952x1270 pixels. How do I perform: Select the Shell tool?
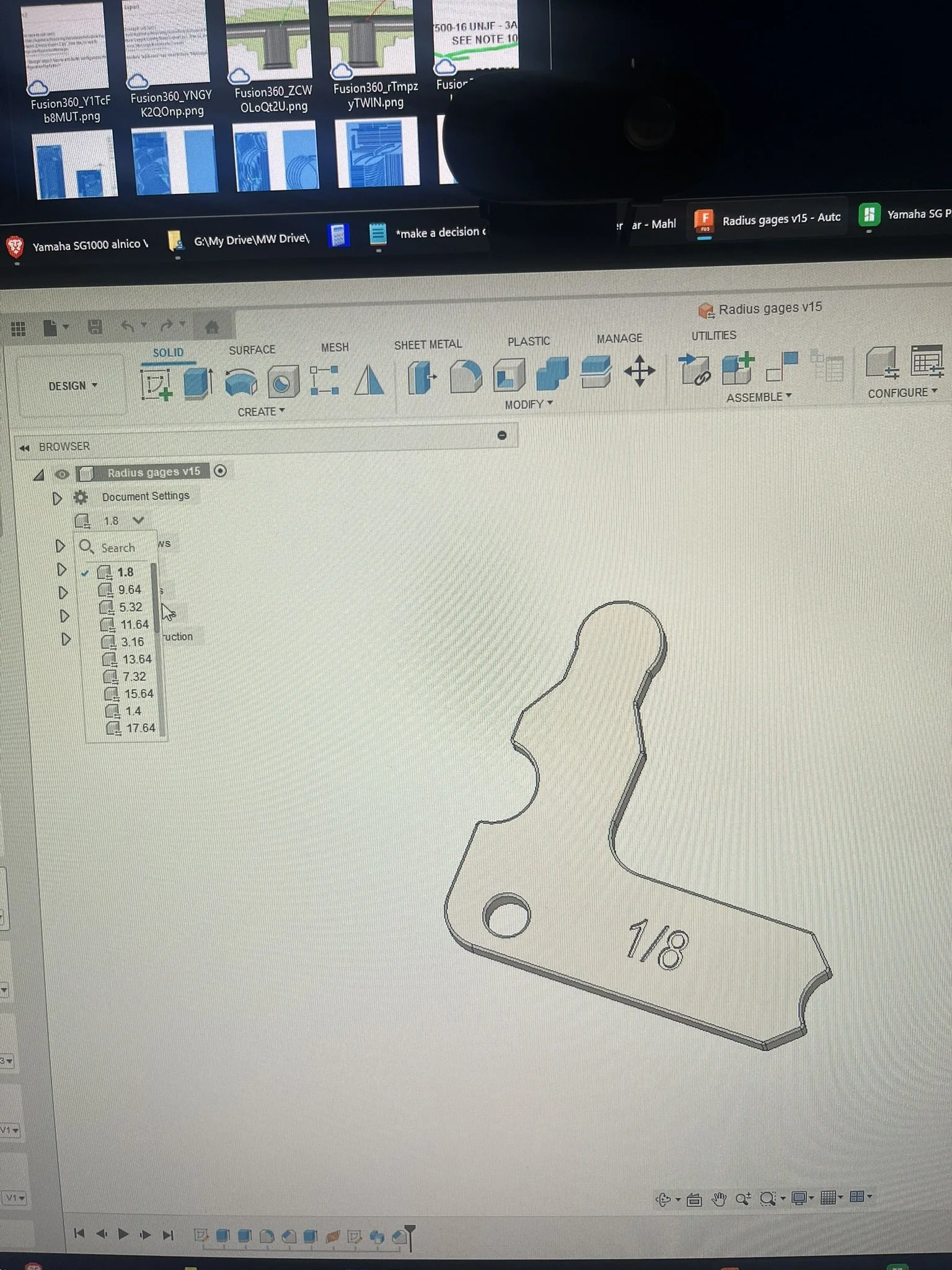pyautogui.click(x=508, y=375)
